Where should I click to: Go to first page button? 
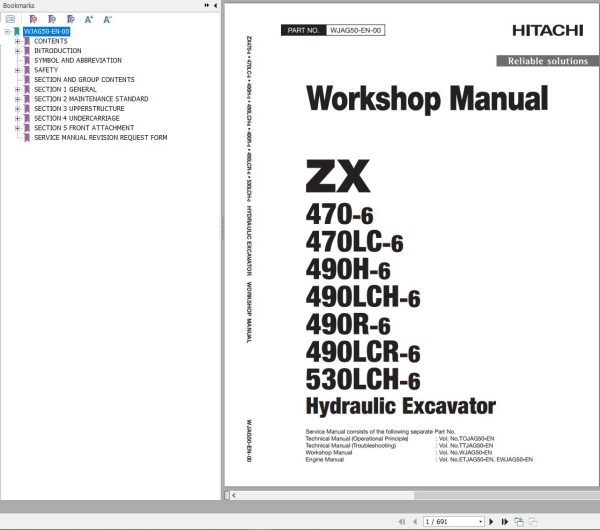point(401,522)
